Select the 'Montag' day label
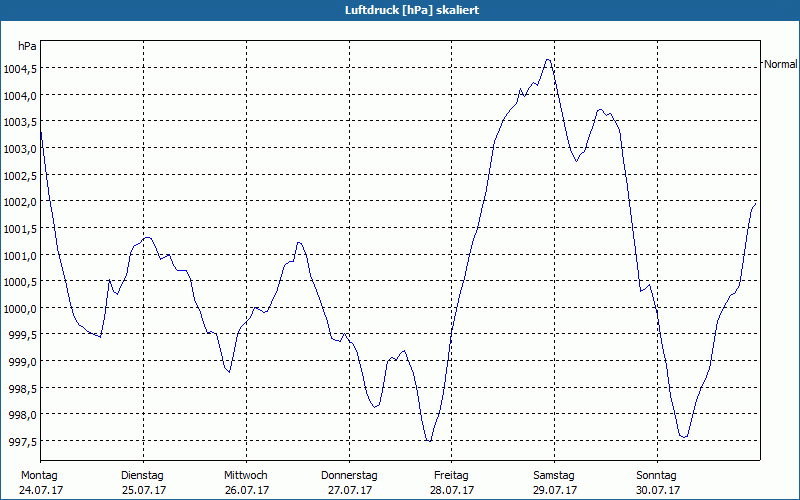Screen dimensions: 800x500 39,476
